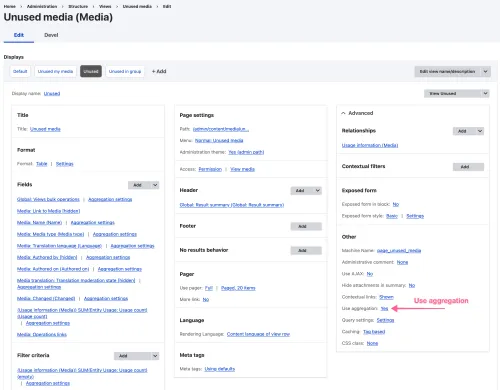Screen dimensions: 500x390
Task: Change More link No setting
Action: click(x=206, y=299)
